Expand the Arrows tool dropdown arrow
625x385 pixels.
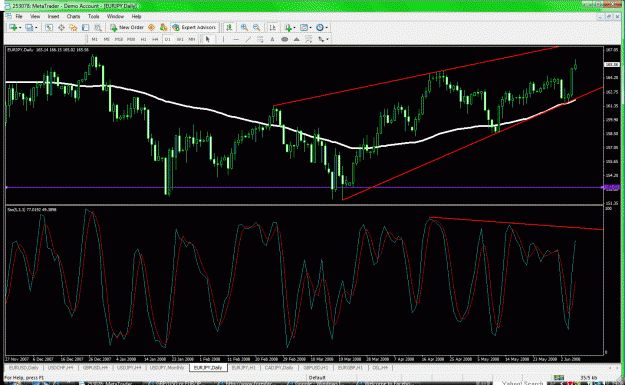click(x=327, y=39)
